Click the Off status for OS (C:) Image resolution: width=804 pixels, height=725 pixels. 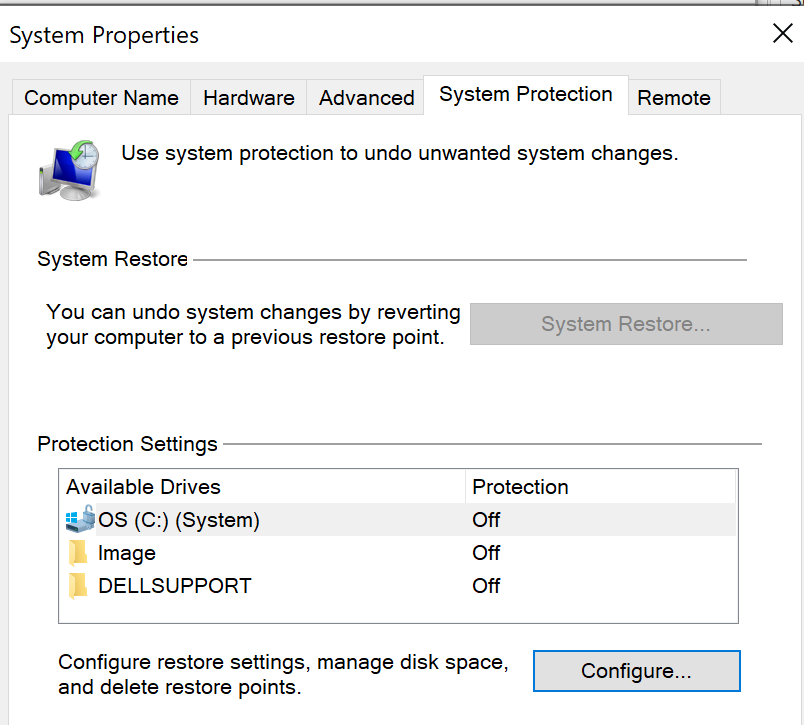[x=486, y=520]
